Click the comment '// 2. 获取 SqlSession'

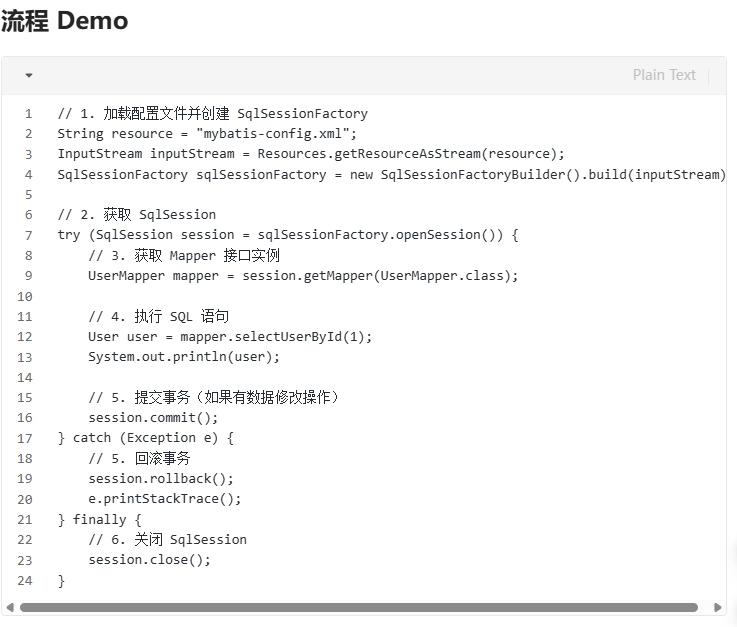click(x=136, y=215)
